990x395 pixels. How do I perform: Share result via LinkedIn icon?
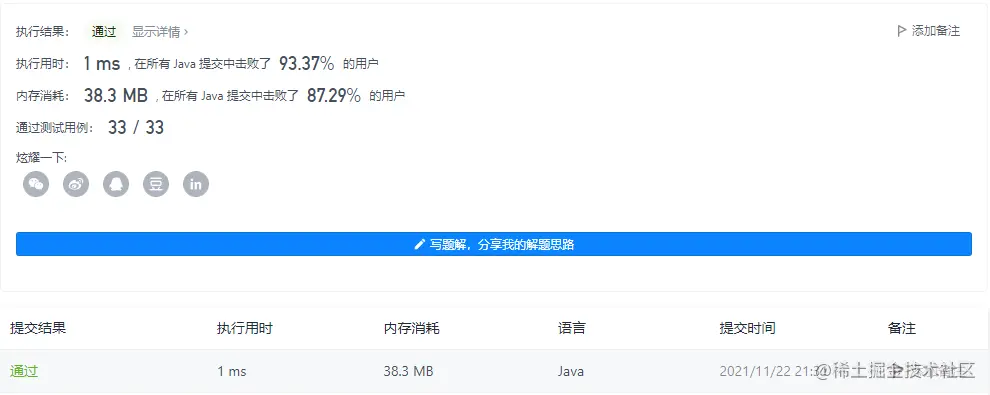196,184
